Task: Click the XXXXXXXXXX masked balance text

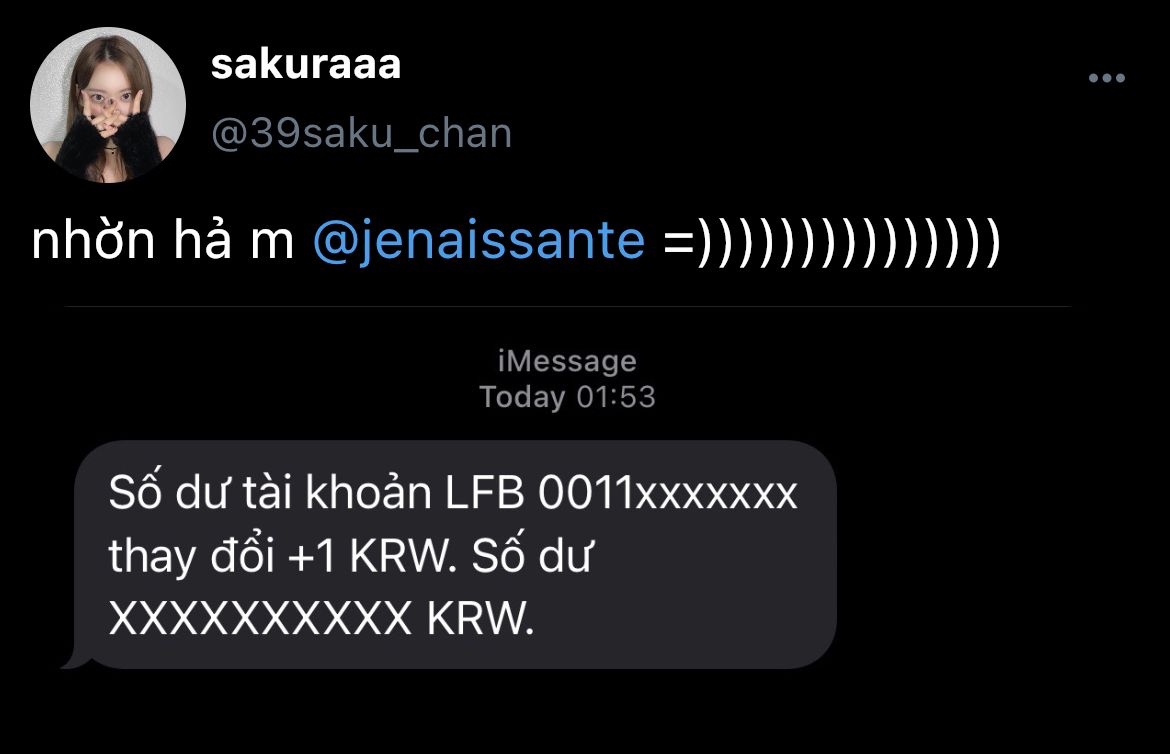Action: [260, 619]
